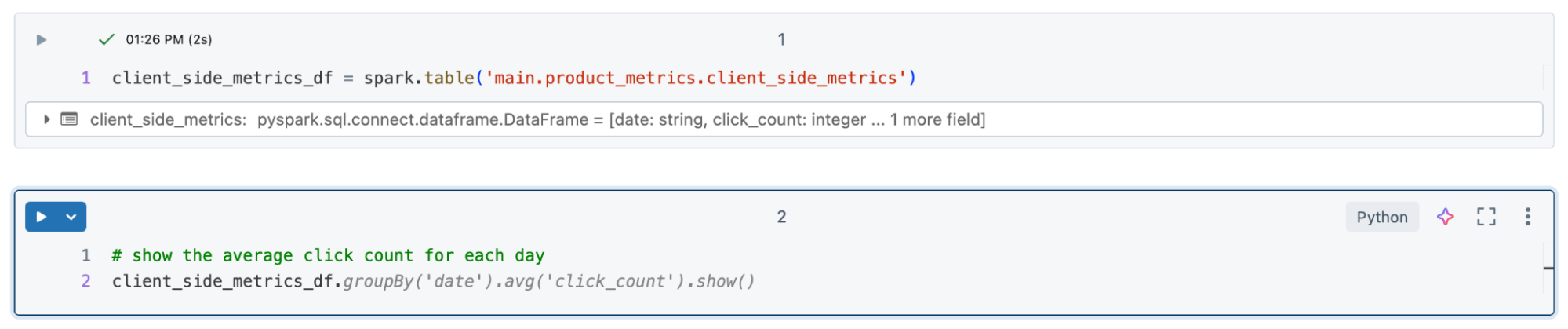Viewport: 1568px width, 329px height.
Task: Run cell 2 with the blue play button
Action: (x=42, y=217)
